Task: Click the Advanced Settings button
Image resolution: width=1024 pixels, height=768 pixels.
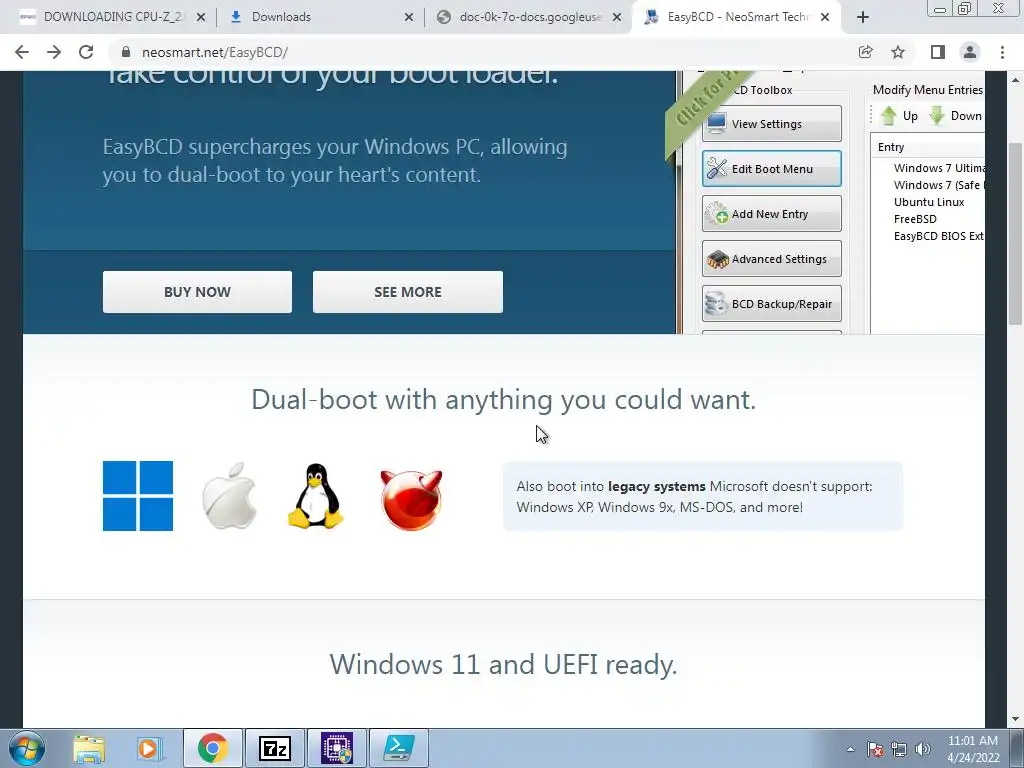Action: pyautogui.click(x=772, y=259)
